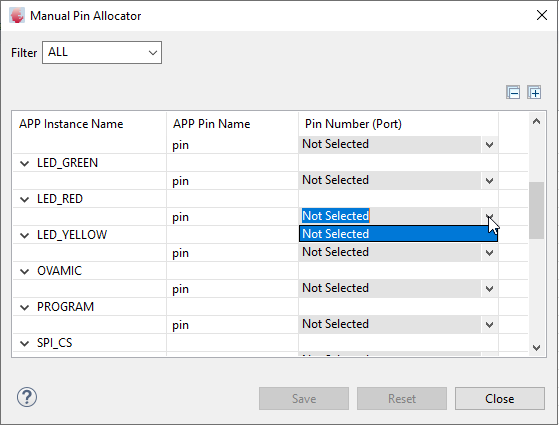Open the help question mark icon

[27, 397]
